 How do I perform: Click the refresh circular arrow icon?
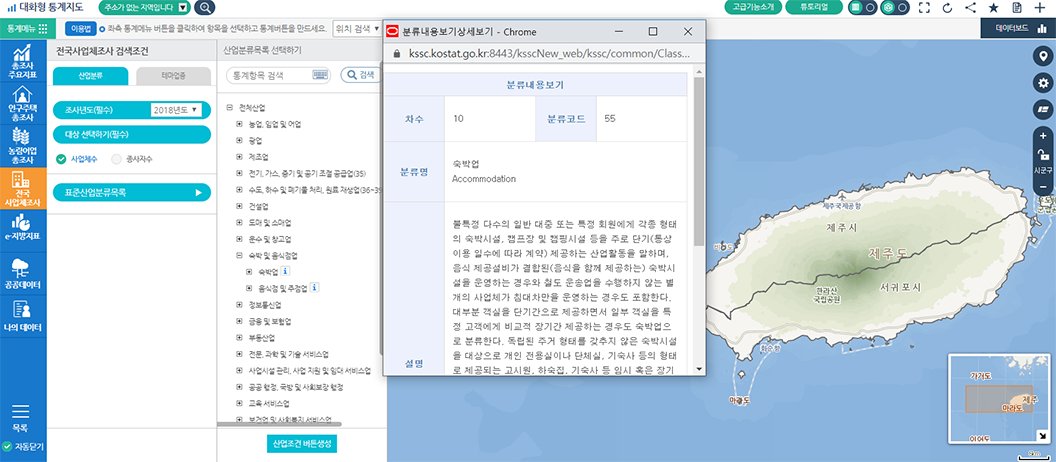(947, 8)
